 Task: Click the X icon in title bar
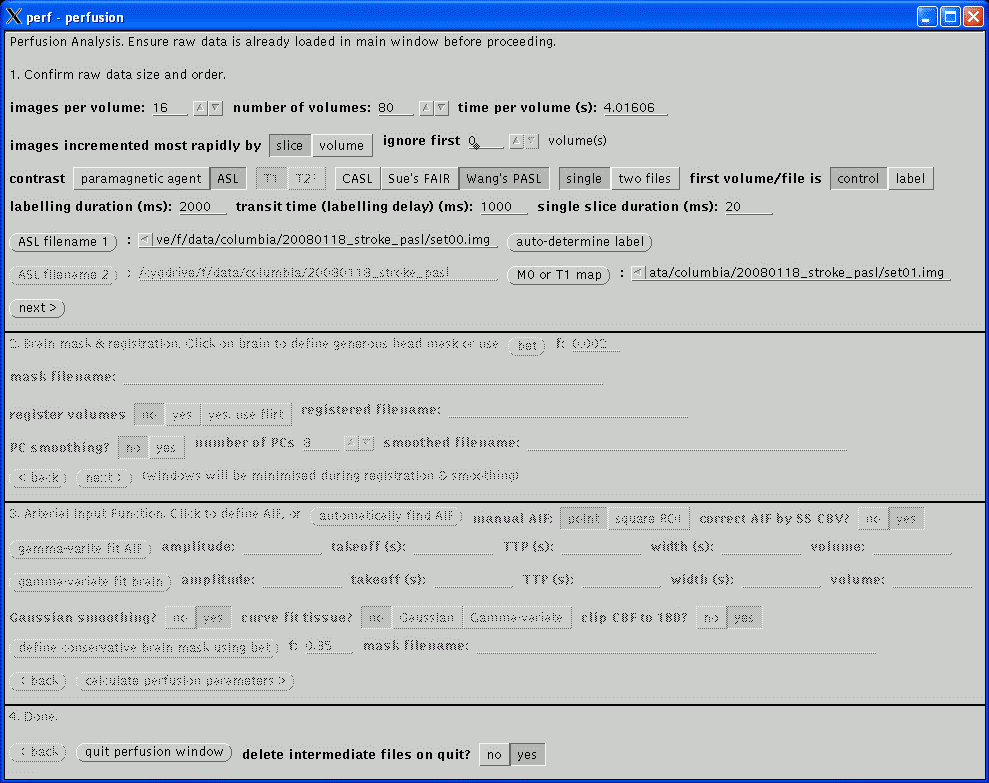click(x=13, y=17)
